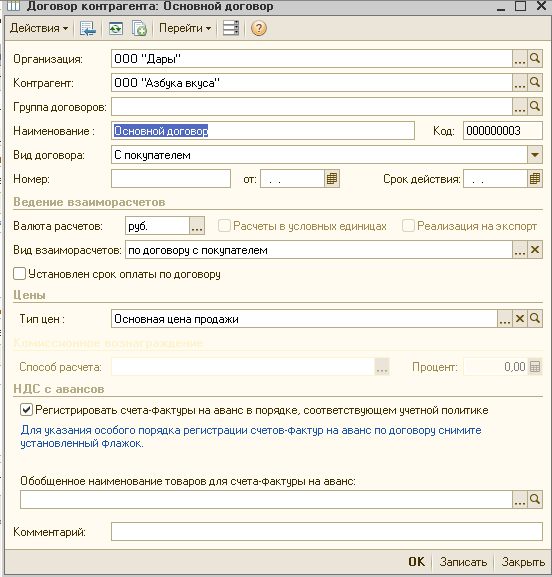552x577 pixels.
Task: Open the Перейти menu
Action: click(185, 28)
